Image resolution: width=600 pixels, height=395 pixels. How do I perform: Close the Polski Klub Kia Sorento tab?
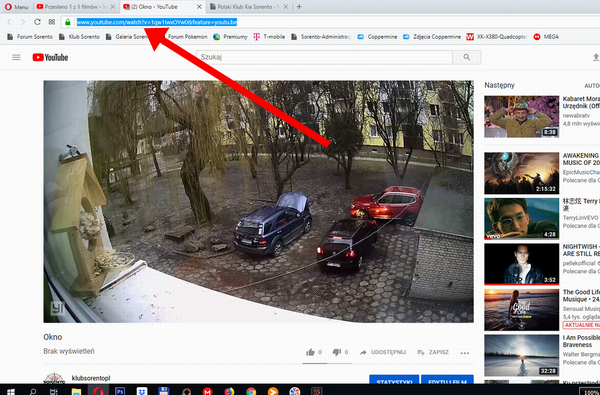[x=285, y=7]
